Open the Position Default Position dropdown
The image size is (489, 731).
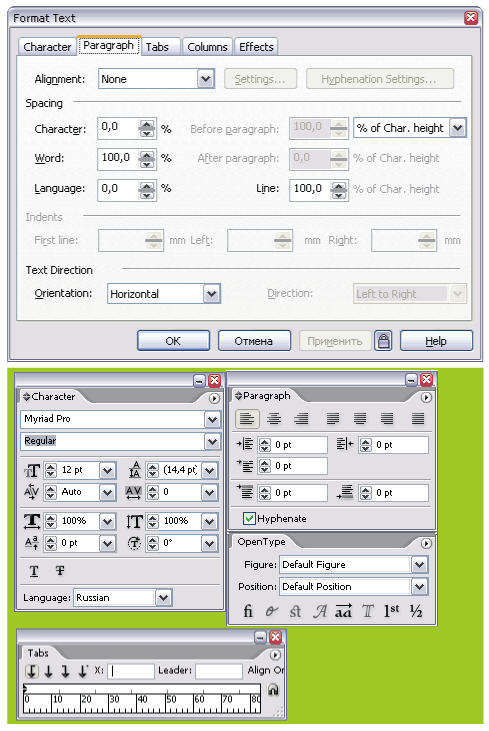click(419, 586)
